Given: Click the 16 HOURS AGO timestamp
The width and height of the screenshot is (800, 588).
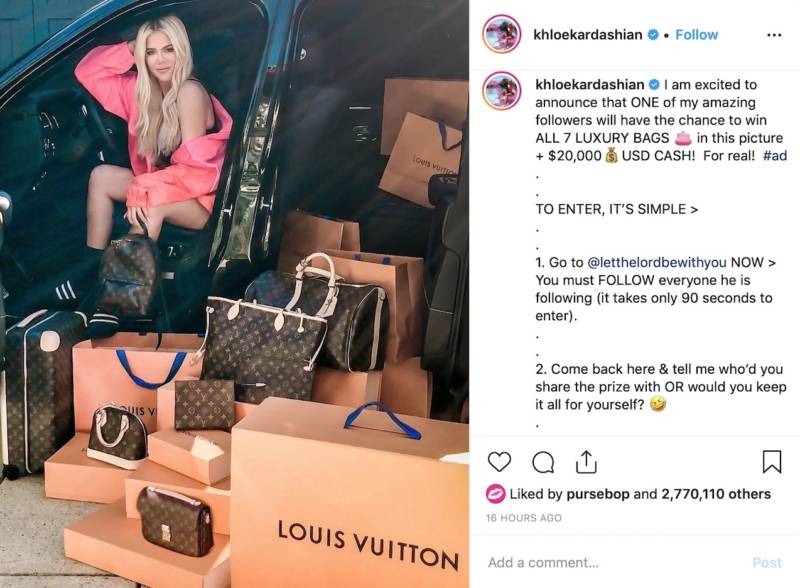Looking at the screenshot, I should click(x=523, y=518).
